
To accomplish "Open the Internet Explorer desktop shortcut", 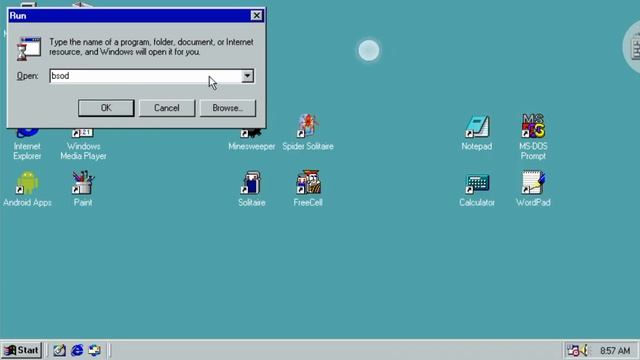I will pyautogui.click(x=27, y=143).
